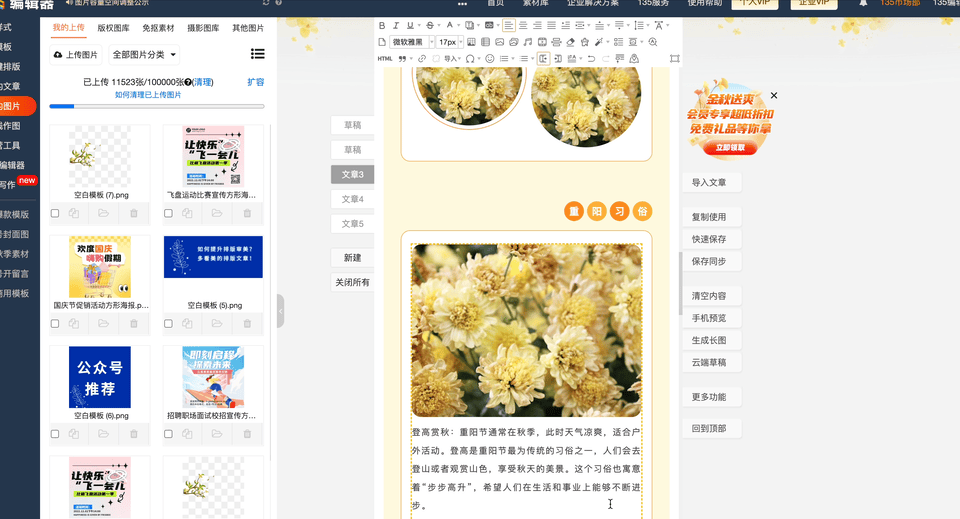
Task: Click 扩容 to expand storage
Action: click(x=256, y=82)
